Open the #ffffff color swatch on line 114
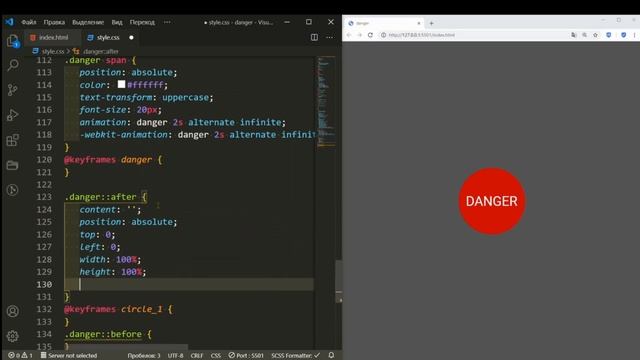640x360 pixels. (121, 84)
